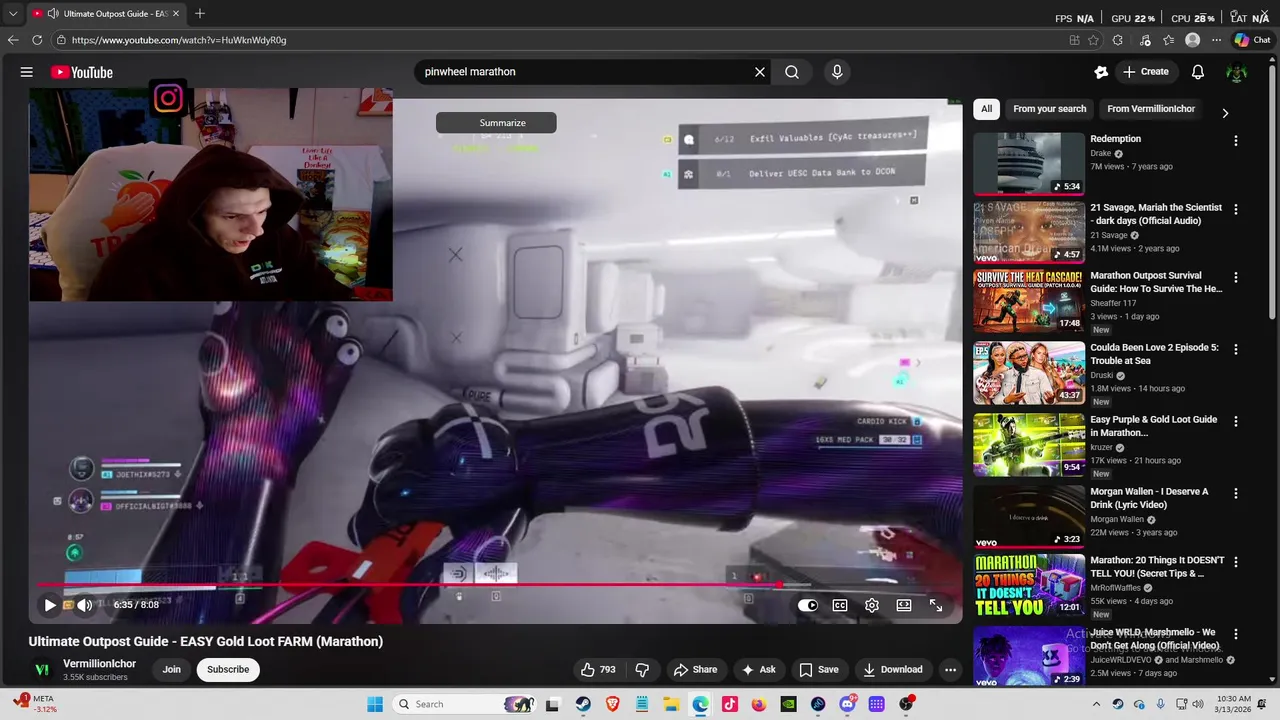Open the player settings gear
The height and width of the screenshot is (720, 1280).
click(x=872, y=605)
